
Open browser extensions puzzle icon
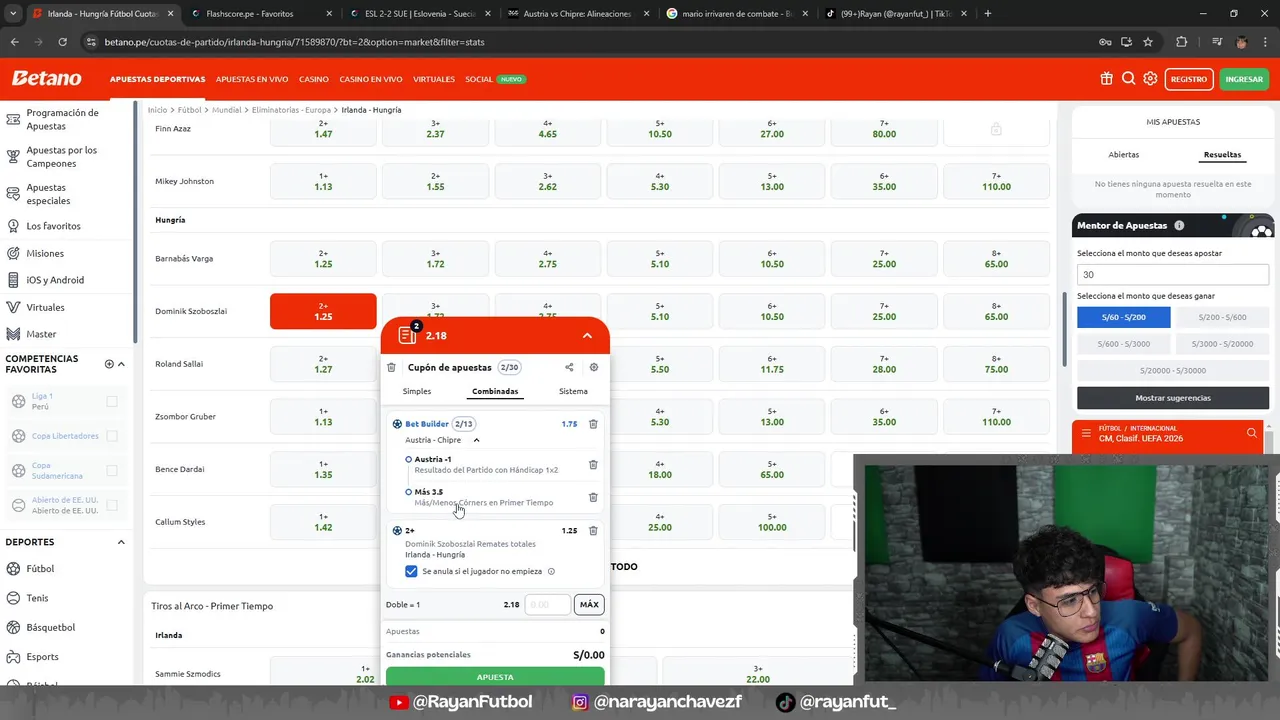tap(1182, 42)
